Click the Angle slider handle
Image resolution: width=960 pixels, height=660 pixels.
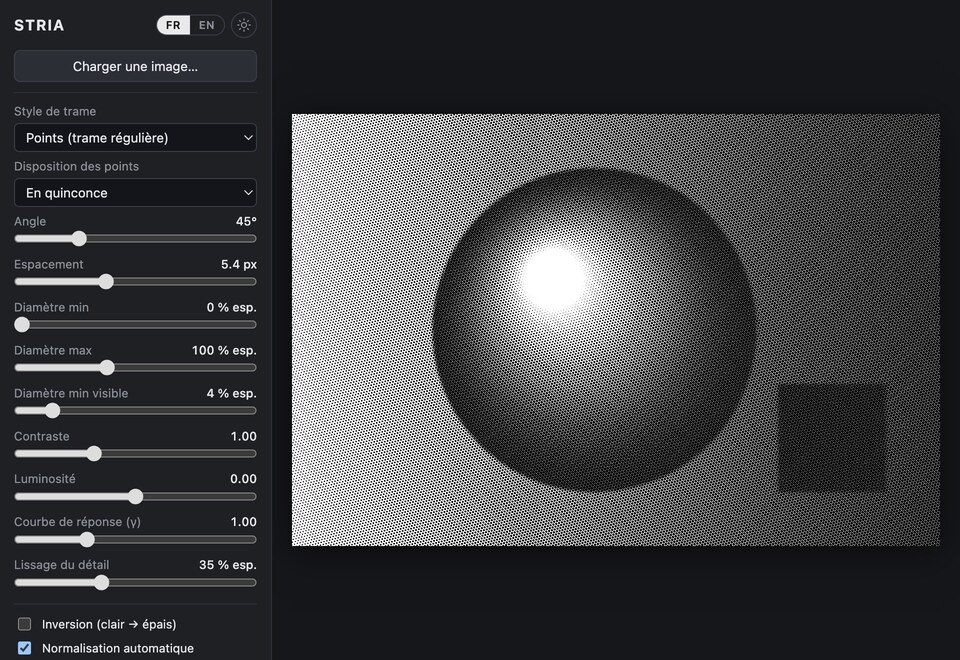(78, 239)
